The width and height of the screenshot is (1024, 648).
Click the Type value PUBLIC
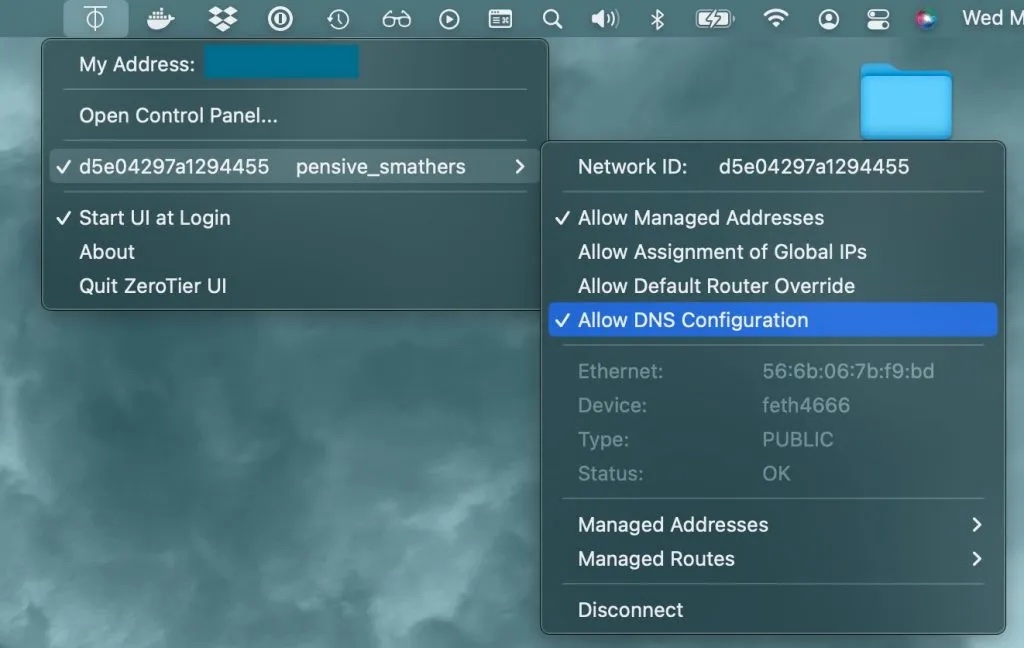pyautogui.click(x=797, y=439)
